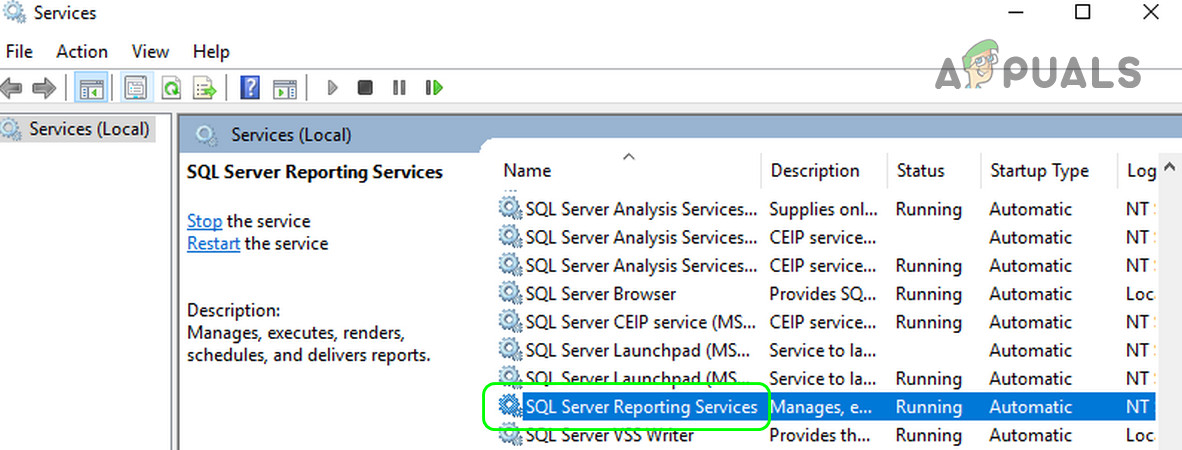Open the Action menu
The image size is (1182, 450).
pyautogui.click(x=82, y=51)
